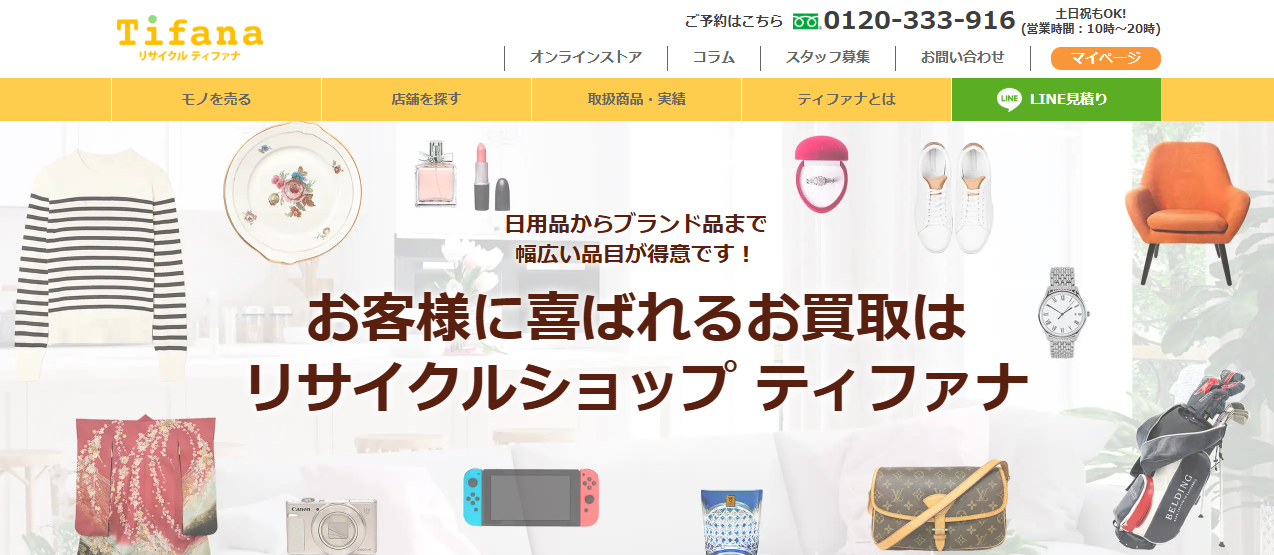Open the ティファナとは menu
Image resolution: width=1274 pixels, height=555 pixels.
point(846,99)
